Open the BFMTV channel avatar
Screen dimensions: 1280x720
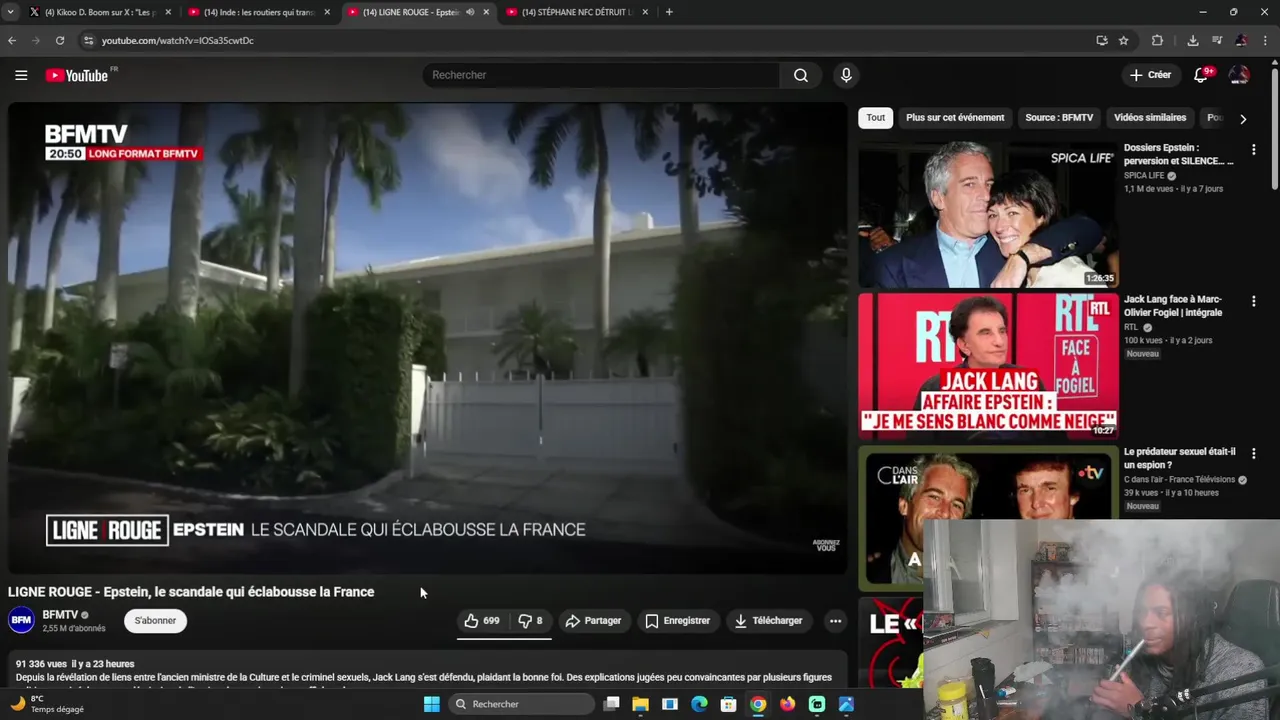click(x=21, y=621)
